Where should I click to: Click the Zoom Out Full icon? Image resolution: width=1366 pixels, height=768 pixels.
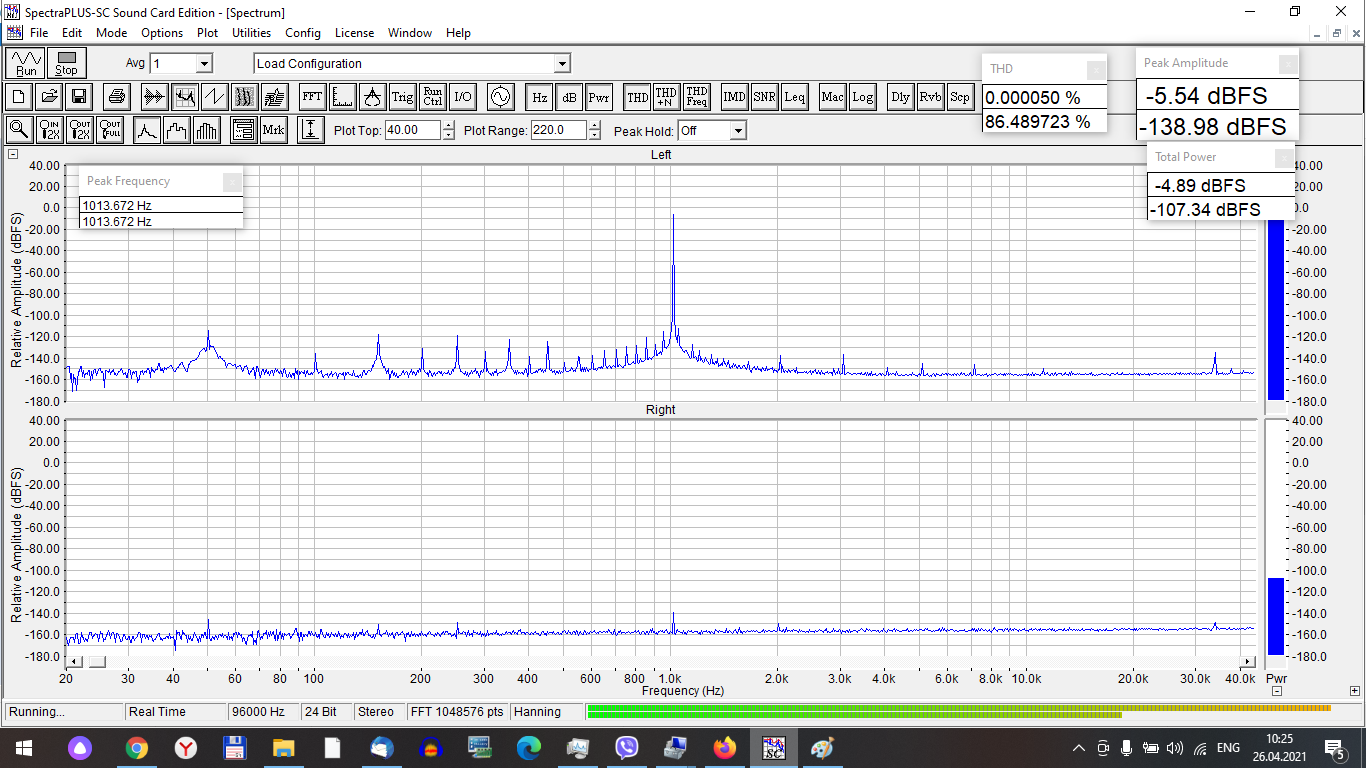click(x=110, y=130)
